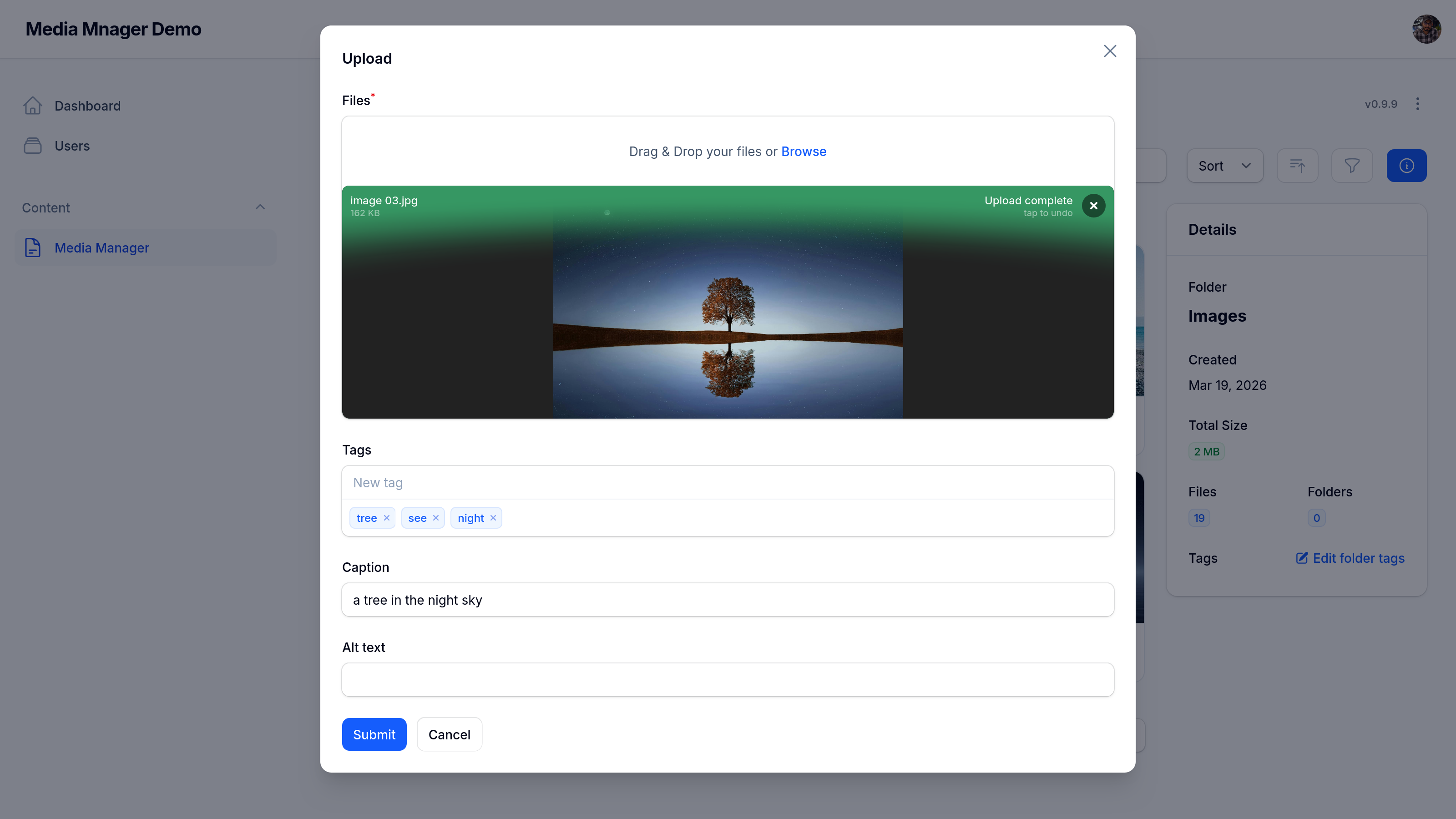This screenshot has width=1456, height=819.
Task: Open the filter funnel icon
Action: pos(1352,166)
